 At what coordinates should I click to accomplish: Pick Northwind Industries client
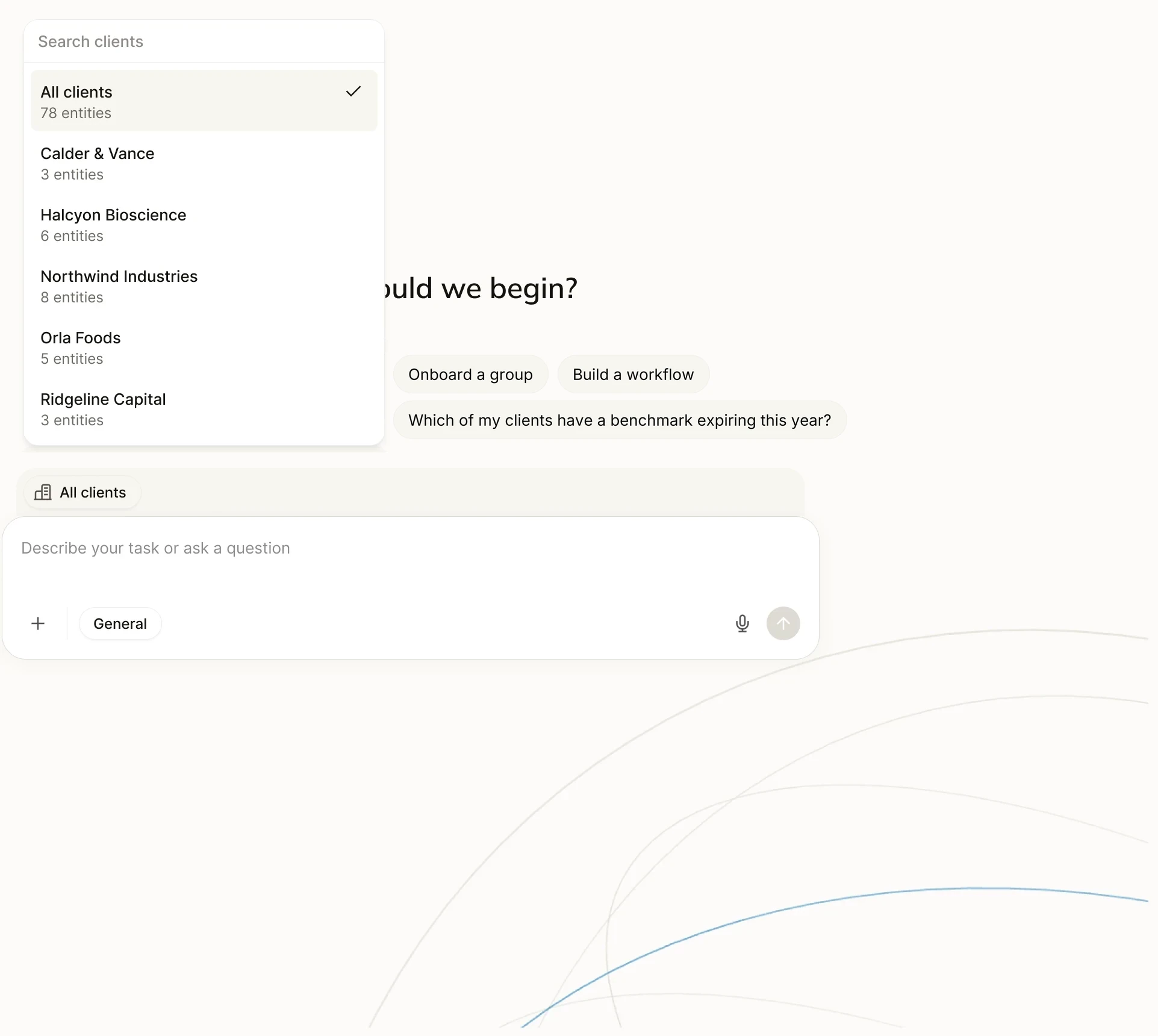[x=204, y=286]
